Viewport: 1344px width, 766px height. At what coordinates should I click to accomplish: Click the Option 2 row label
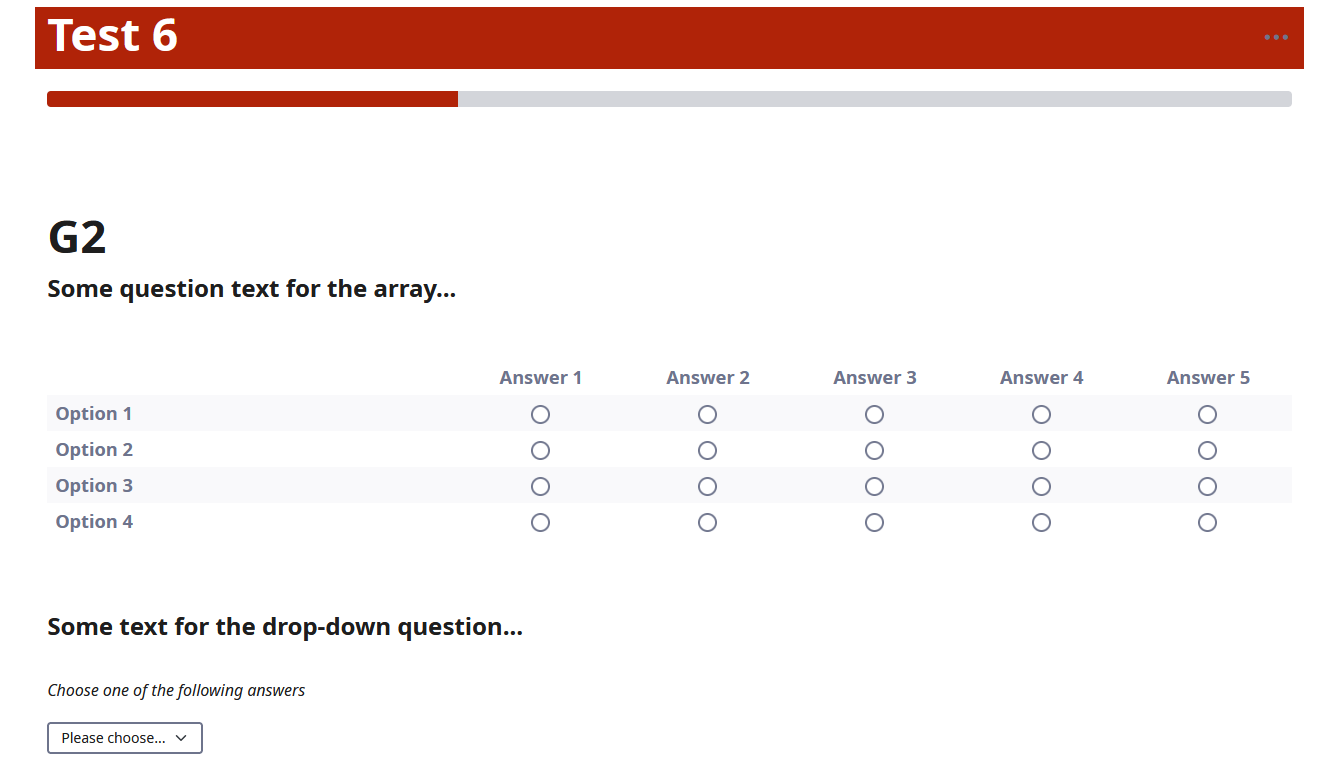94,450
